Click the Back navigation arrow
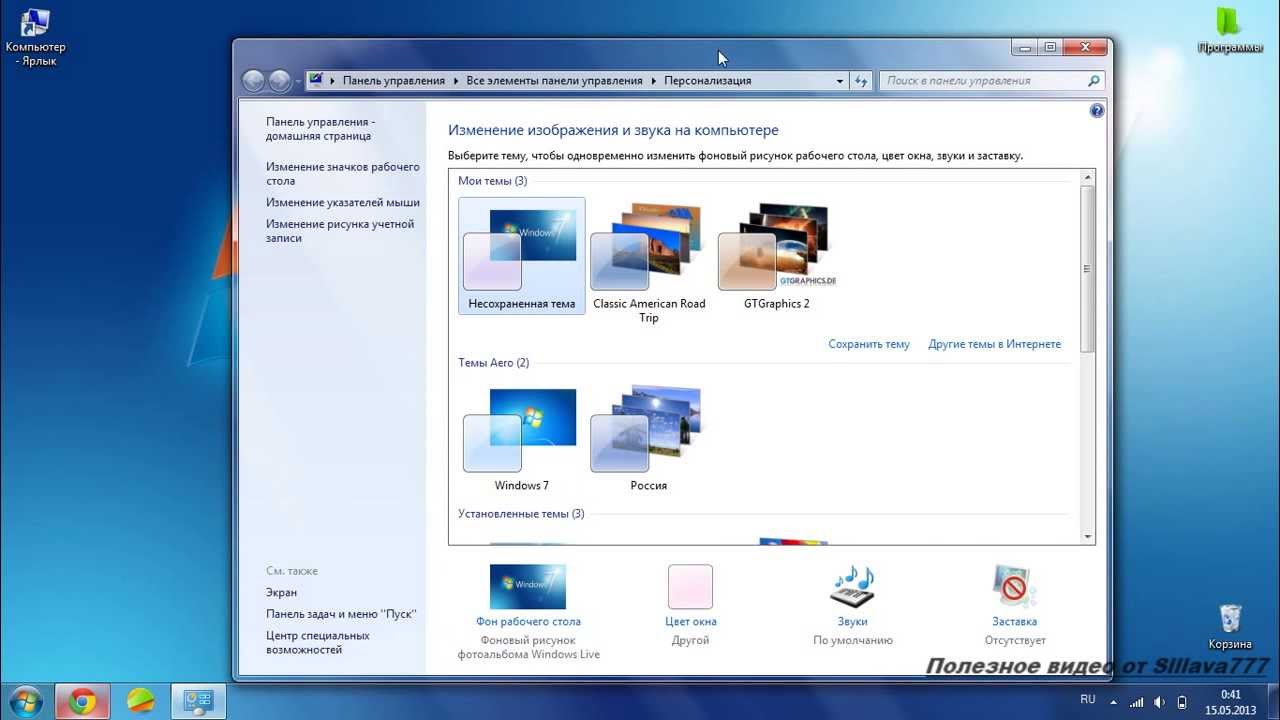 click(253, 81)
